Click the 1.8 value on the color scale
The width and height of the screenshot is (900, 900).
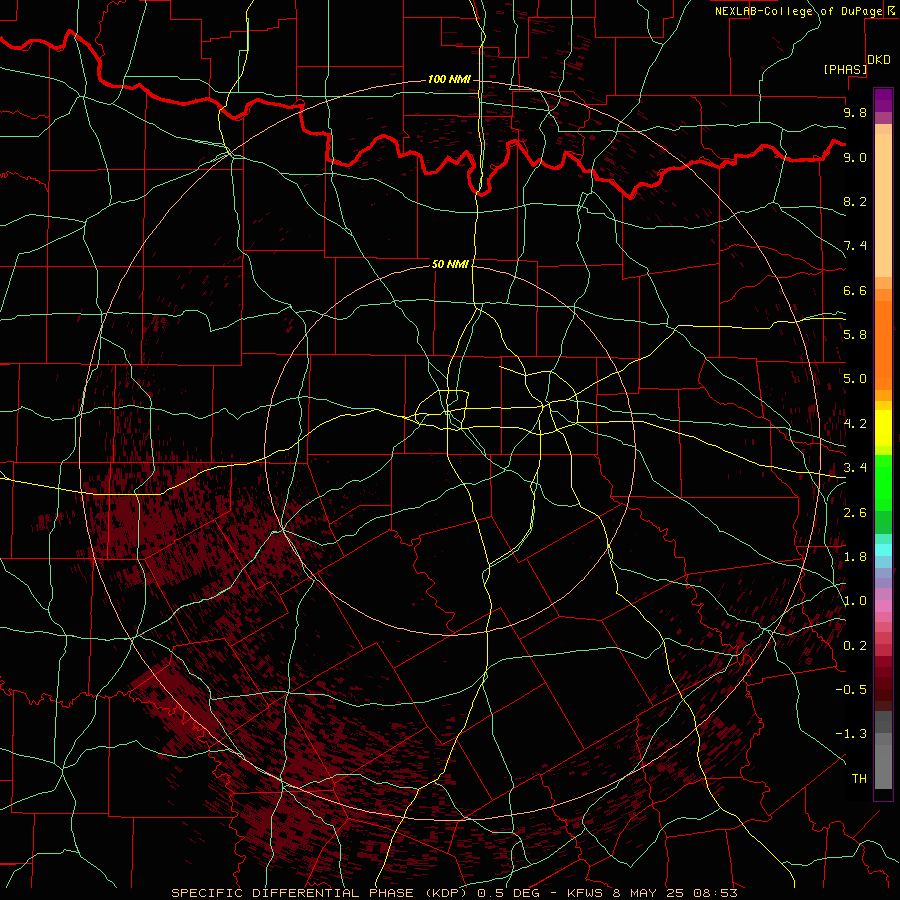coord(855,557)
